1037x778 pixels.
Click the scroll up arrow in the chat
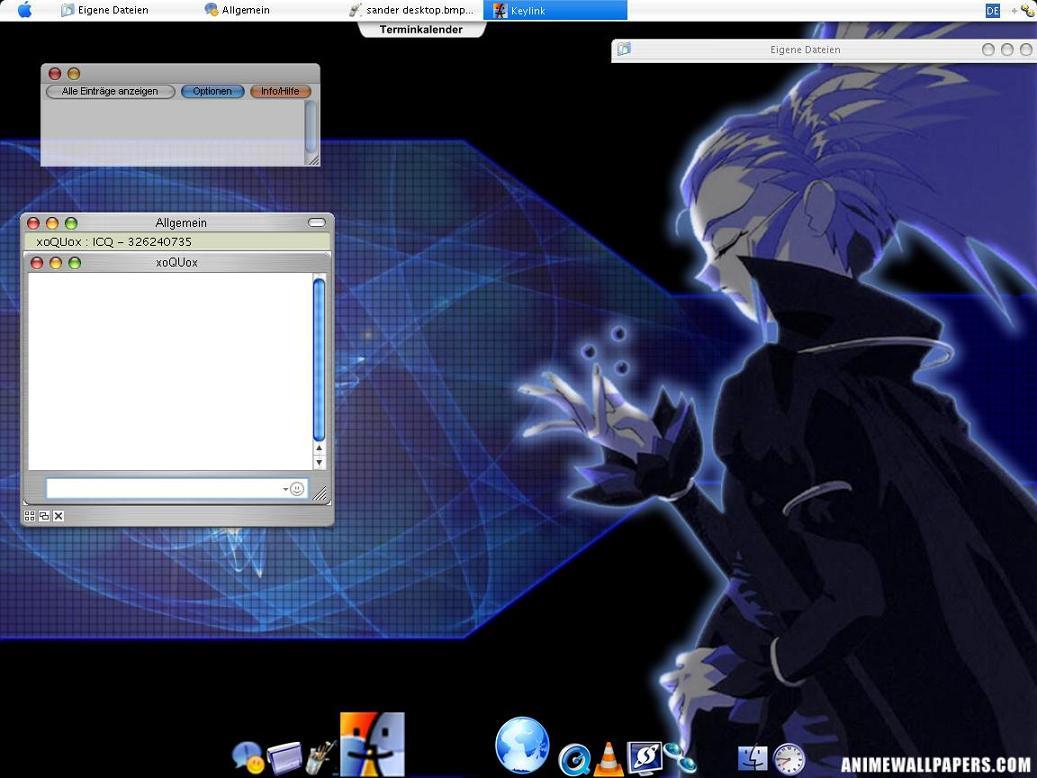(x=319, y=448)
